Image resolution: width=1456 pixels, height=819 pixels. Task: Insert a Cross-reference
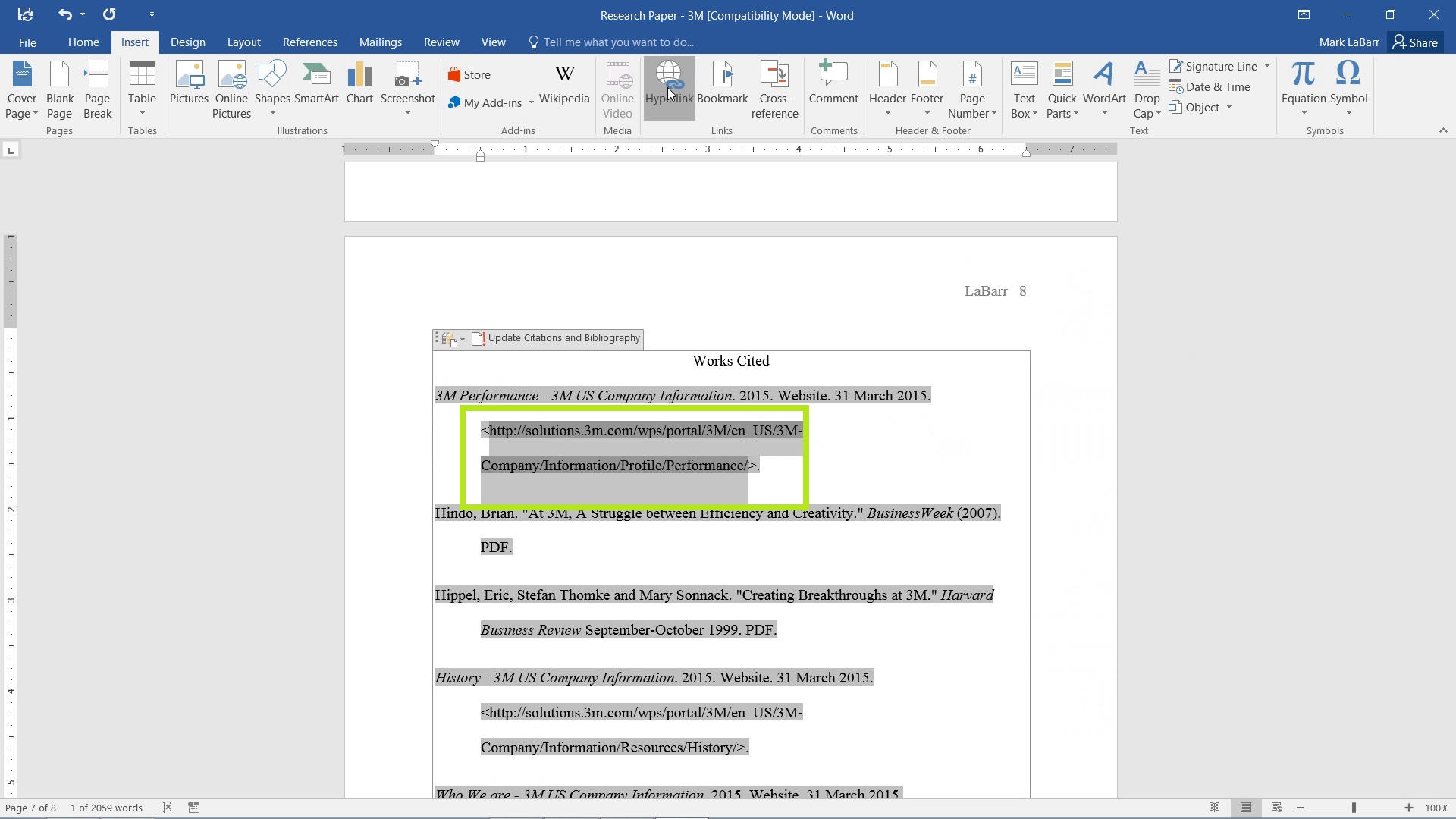pos(774,89)
